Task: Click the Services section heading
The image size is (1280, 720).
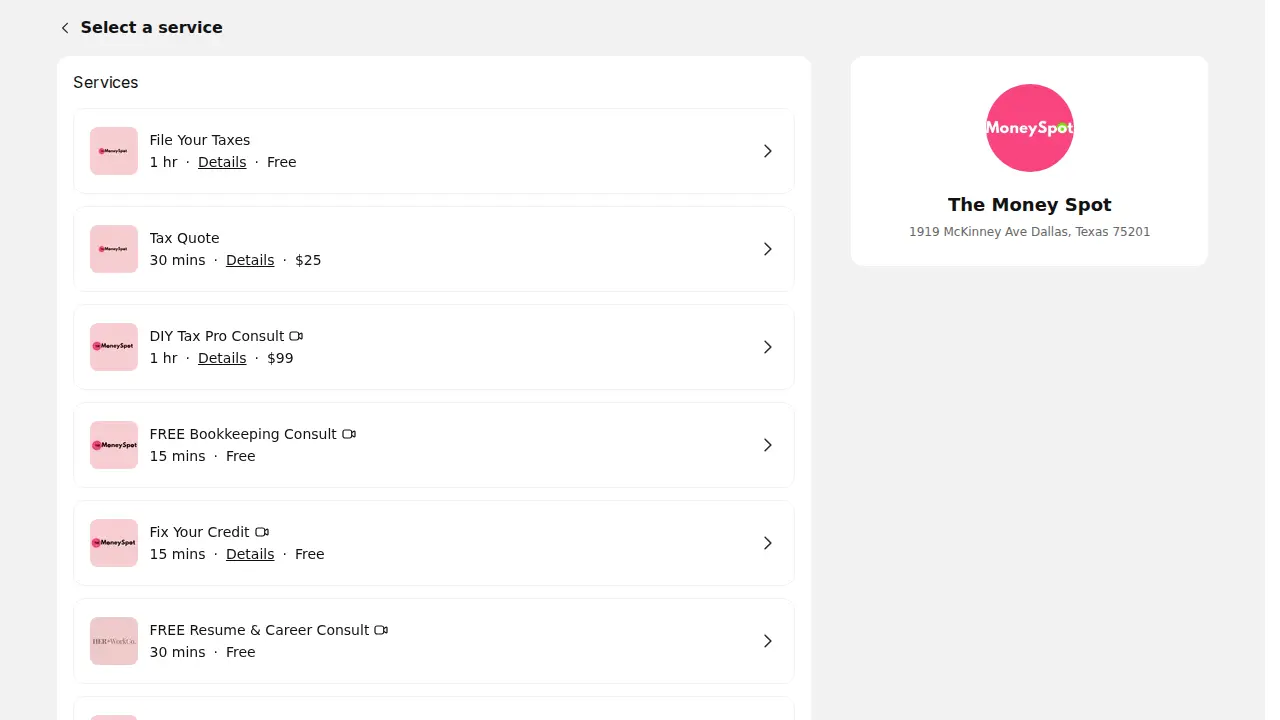Action: coord(106,82)
